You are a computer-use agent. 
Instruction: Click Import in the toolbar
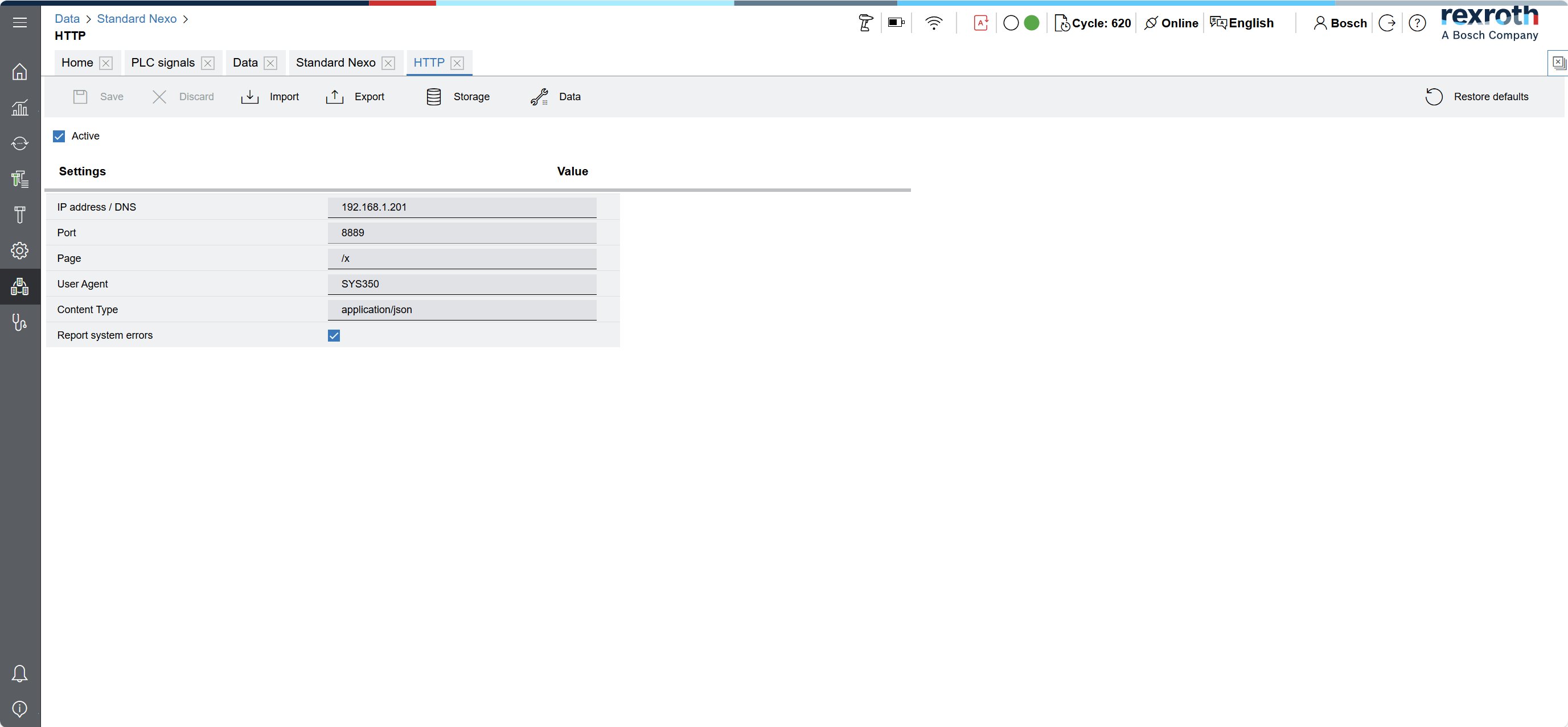(270, 97)
